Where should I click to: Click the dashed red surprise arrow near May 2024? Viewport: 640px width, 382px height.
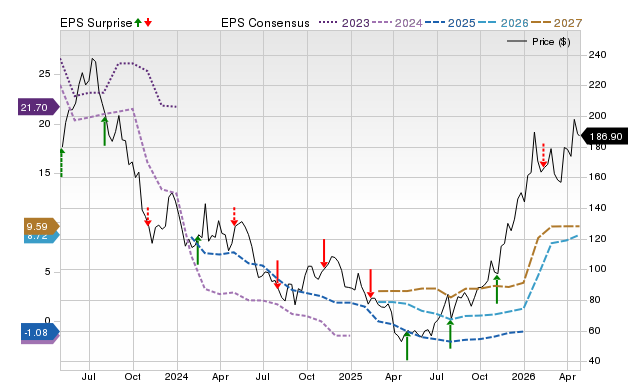(x=234, y=216)
